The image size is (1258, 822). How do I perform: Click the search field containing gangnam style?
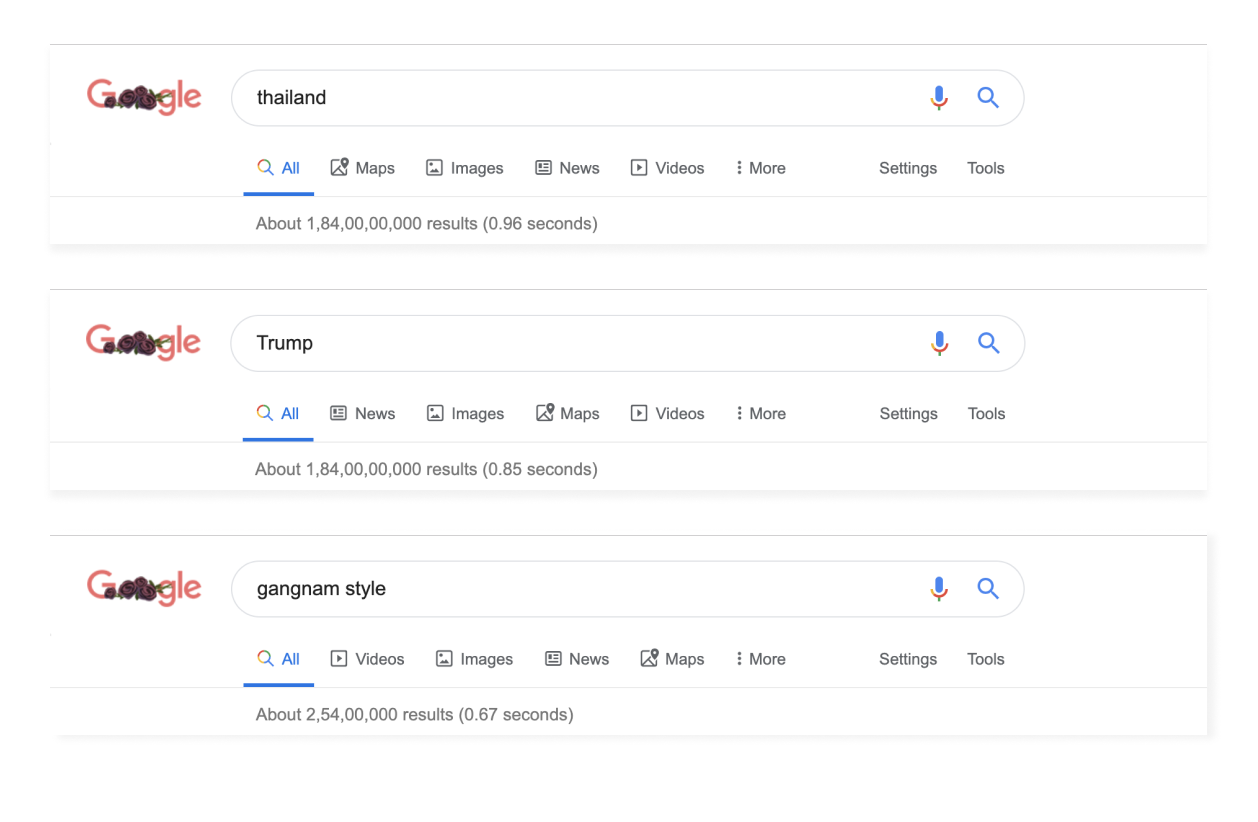[x=627, y=589]
